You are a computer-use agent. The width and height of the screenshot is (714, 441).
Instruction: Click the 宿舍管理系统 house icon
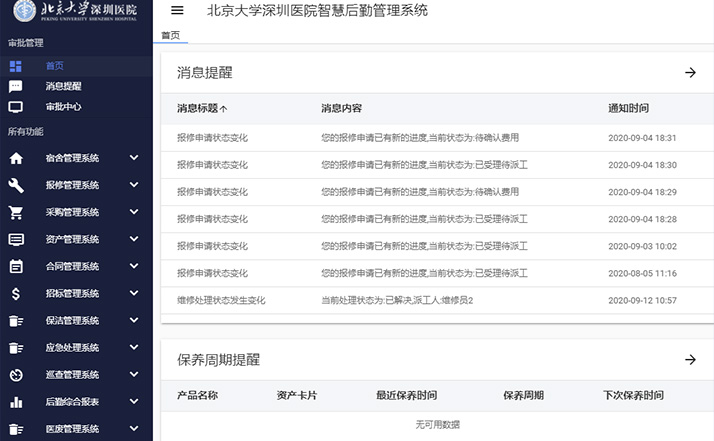[16, 158]
